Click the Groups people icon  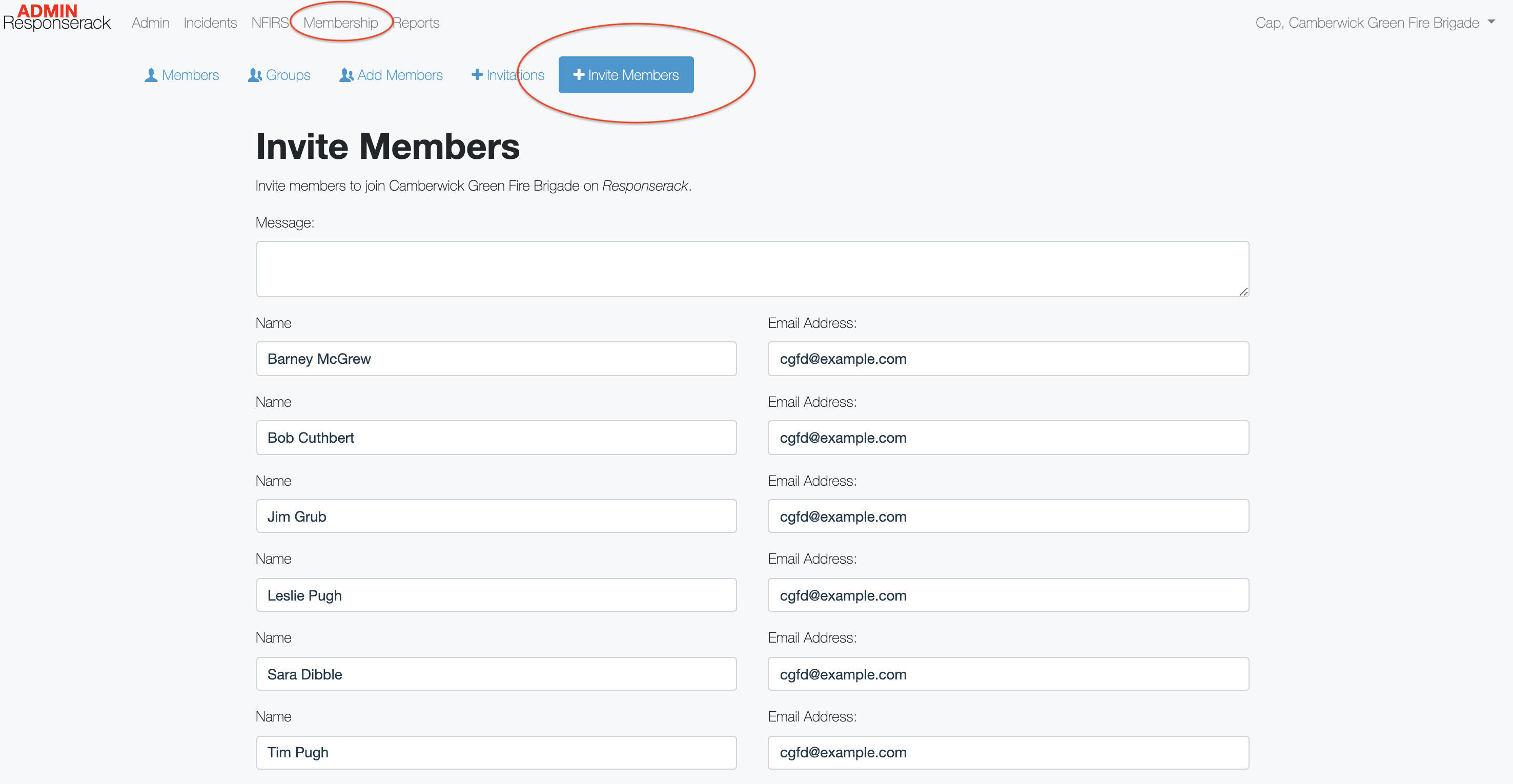point(255,75)
